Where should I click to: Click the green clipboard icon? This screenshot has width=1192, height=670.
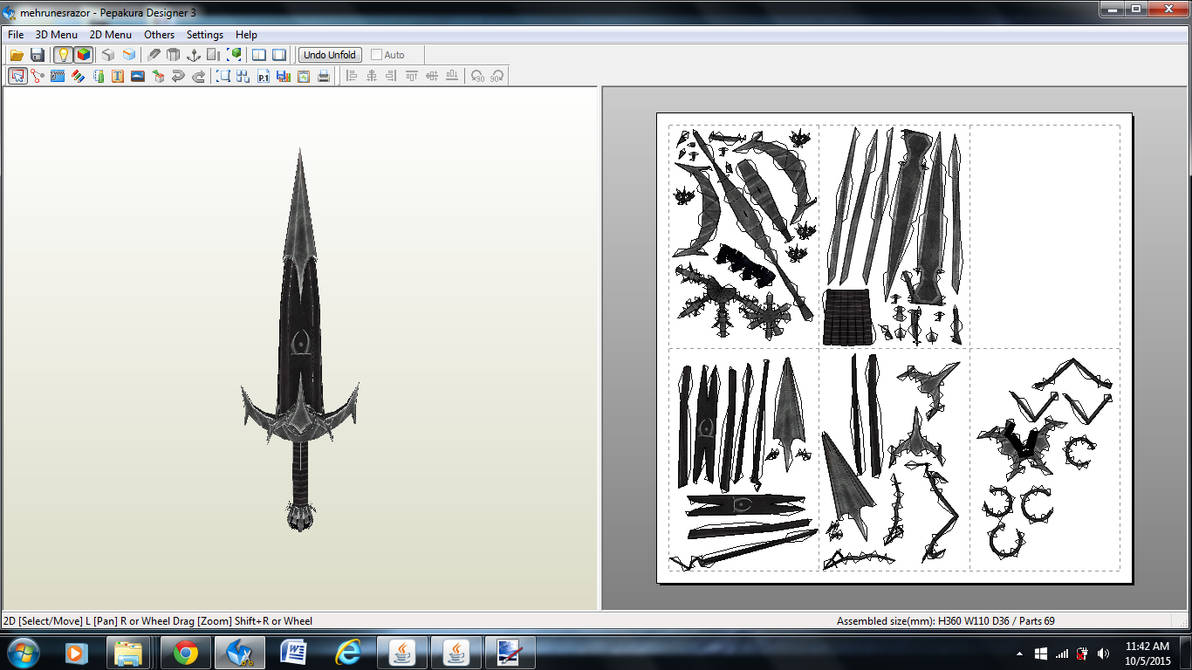pyautogui.click(x=98, y=76)
